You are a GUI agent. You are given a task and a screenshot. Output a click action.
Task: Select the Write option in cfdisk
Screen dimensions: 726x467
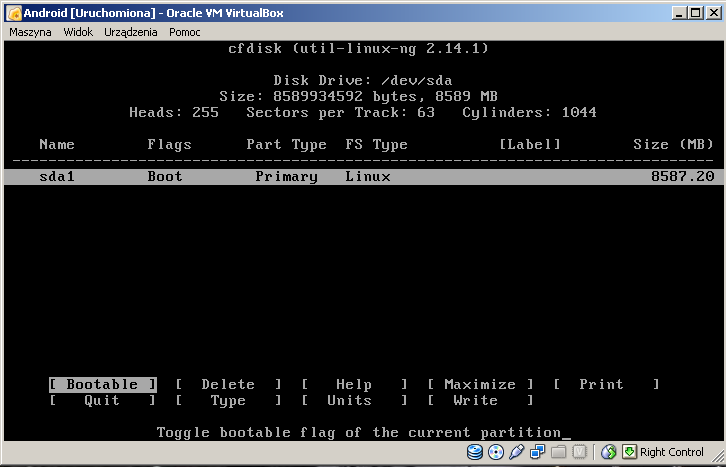click(x=480, y=400)
